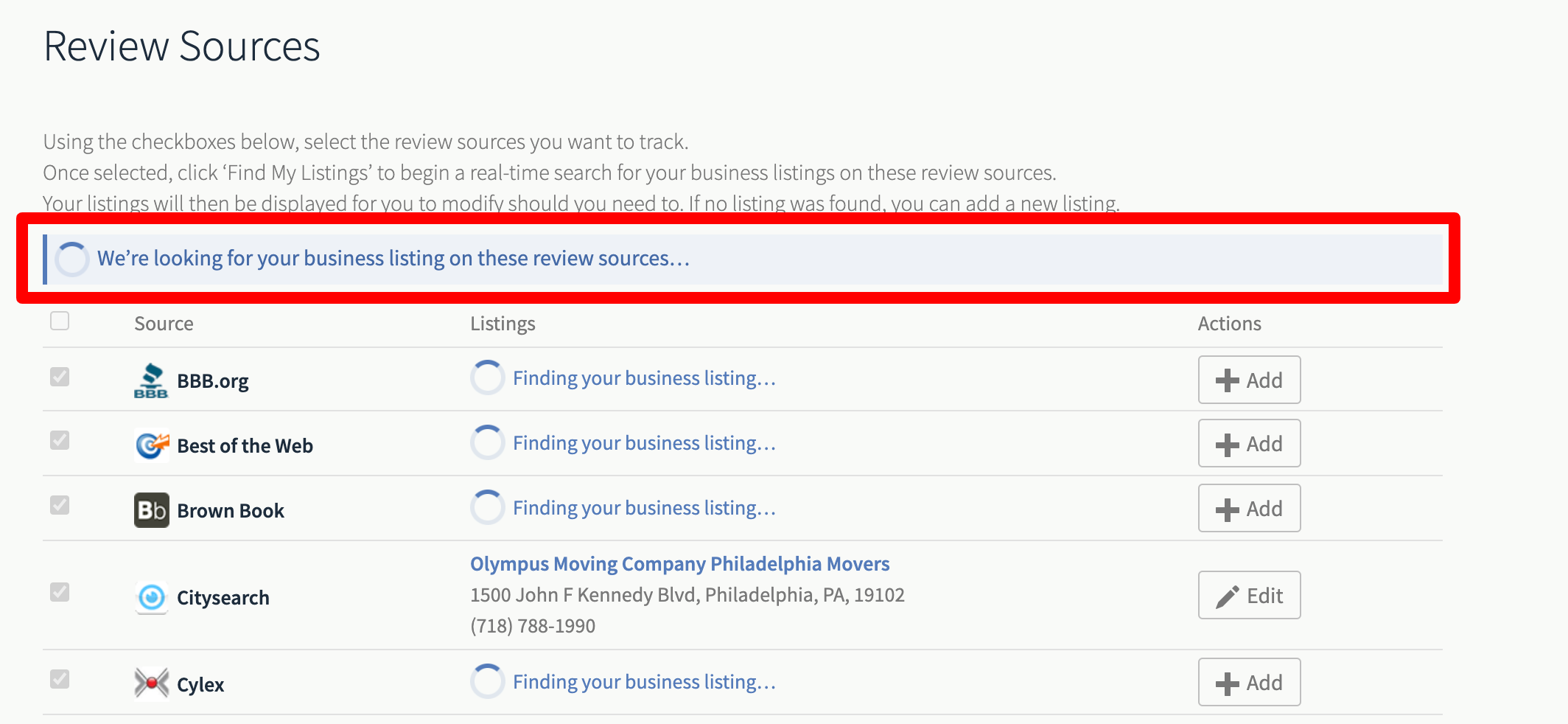The height and width of the screenshot is (724, 1568).
Task: Click the Source column header
Action: click(x=164, y=324)
